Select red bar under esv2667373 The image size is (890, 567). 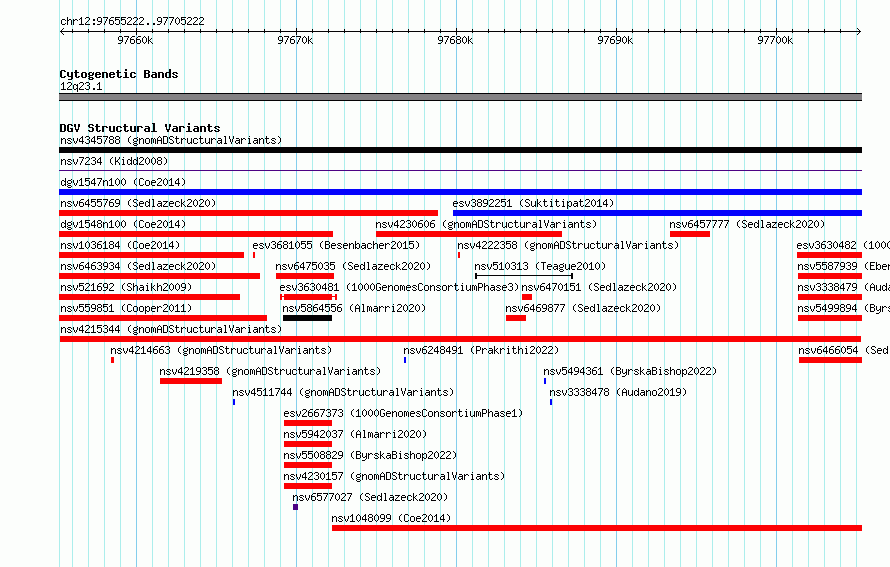(x=308, y=423)
